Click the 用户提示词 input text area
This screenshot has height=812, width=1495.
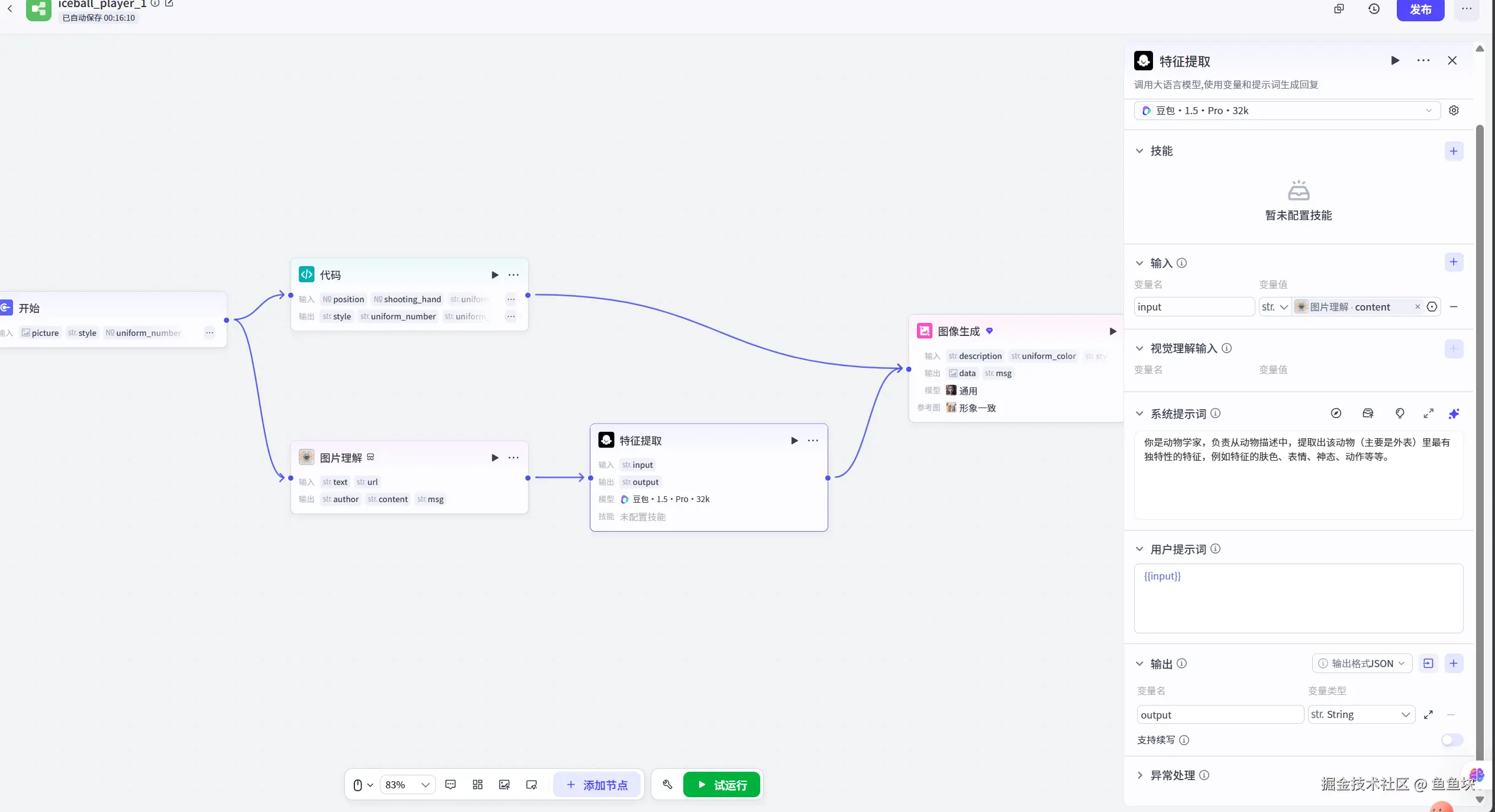tap(1298, 599)
